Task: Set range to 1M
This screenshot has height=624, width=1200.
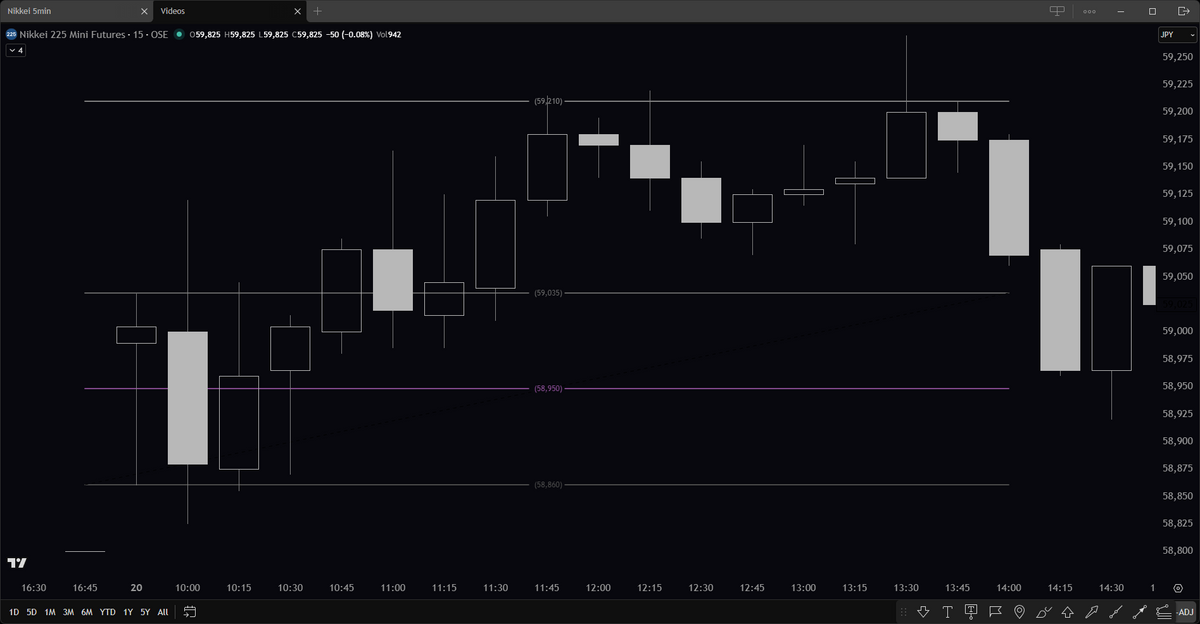Action: tap(50, 612)
